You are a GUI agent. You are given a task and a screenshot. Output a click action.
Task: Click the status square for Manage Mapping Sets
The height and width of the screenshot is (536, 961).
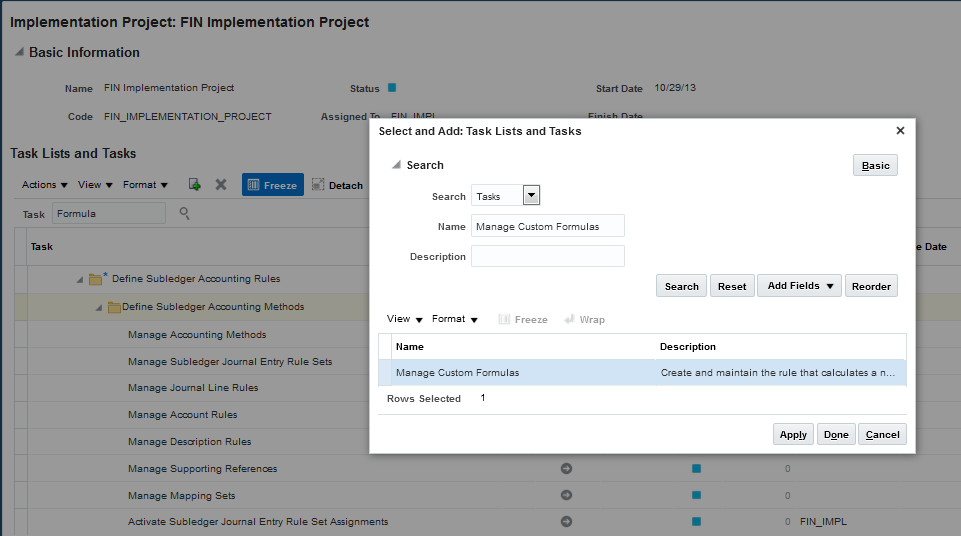pos(696,495)
